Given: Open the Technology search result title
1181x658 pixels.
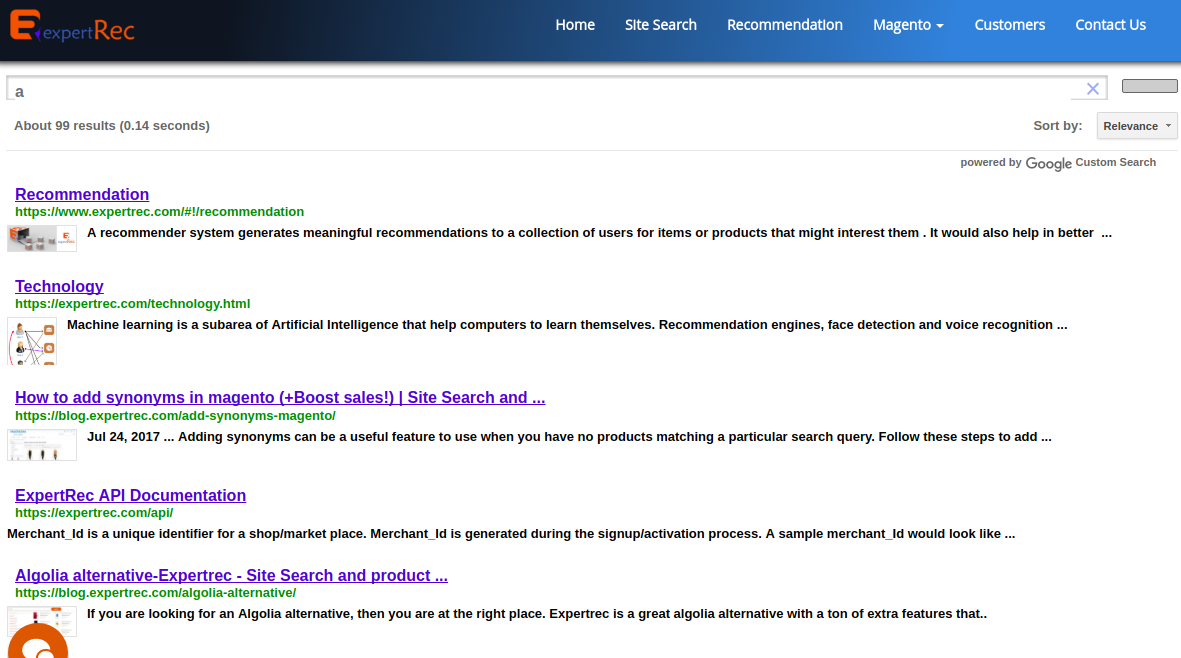Looking at the screenshot, I should (x=59, y=286).
